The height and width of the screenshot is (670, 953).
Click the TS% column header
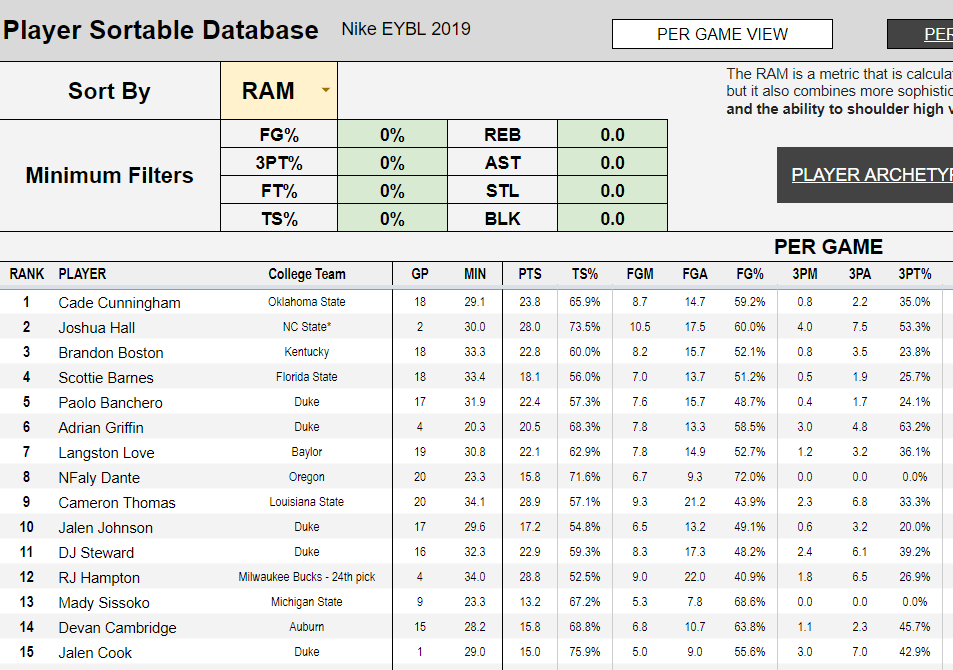coord(585,274)
